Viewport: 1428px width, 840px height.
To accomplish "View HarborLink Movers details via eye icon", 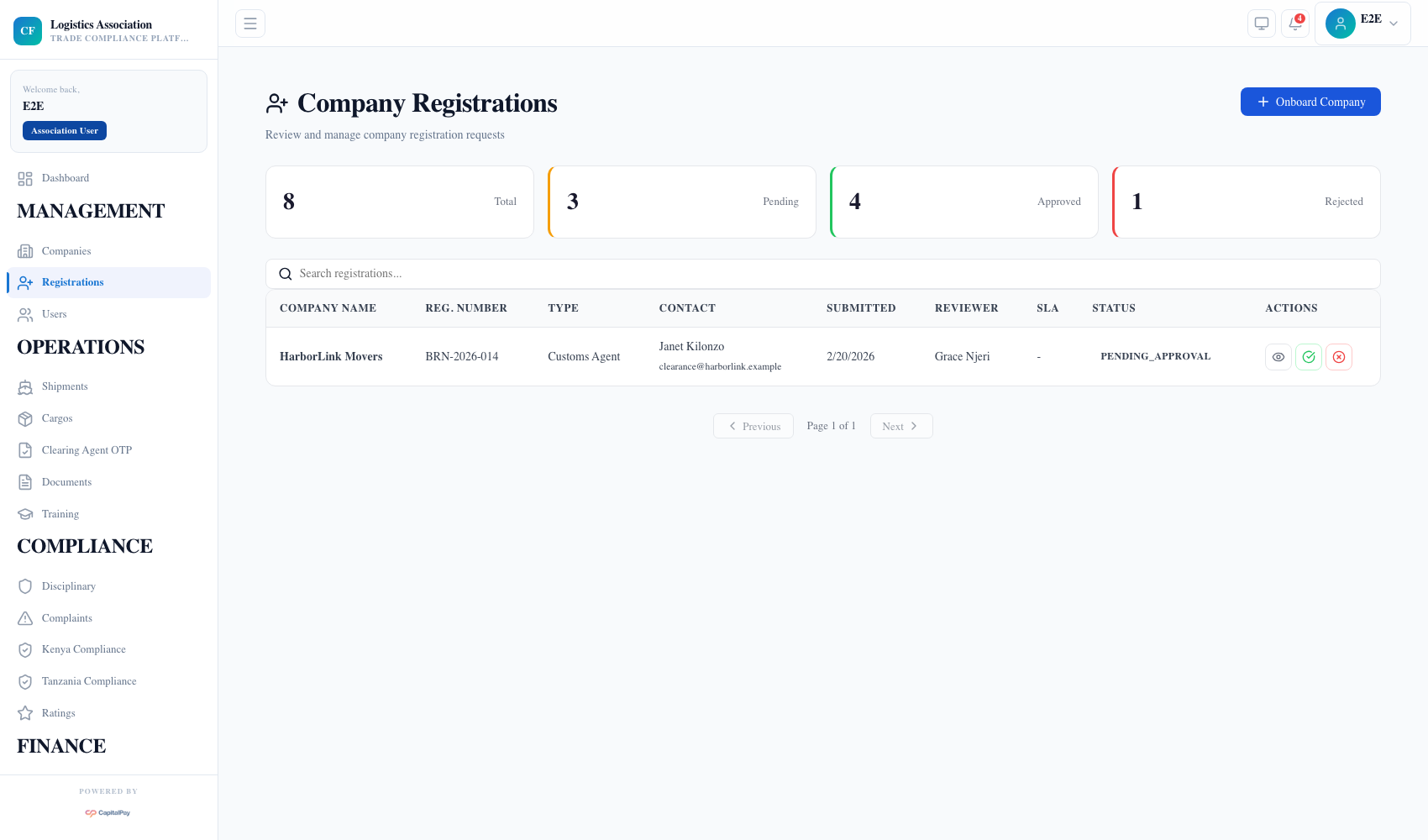I will (x=1278, y=356).
